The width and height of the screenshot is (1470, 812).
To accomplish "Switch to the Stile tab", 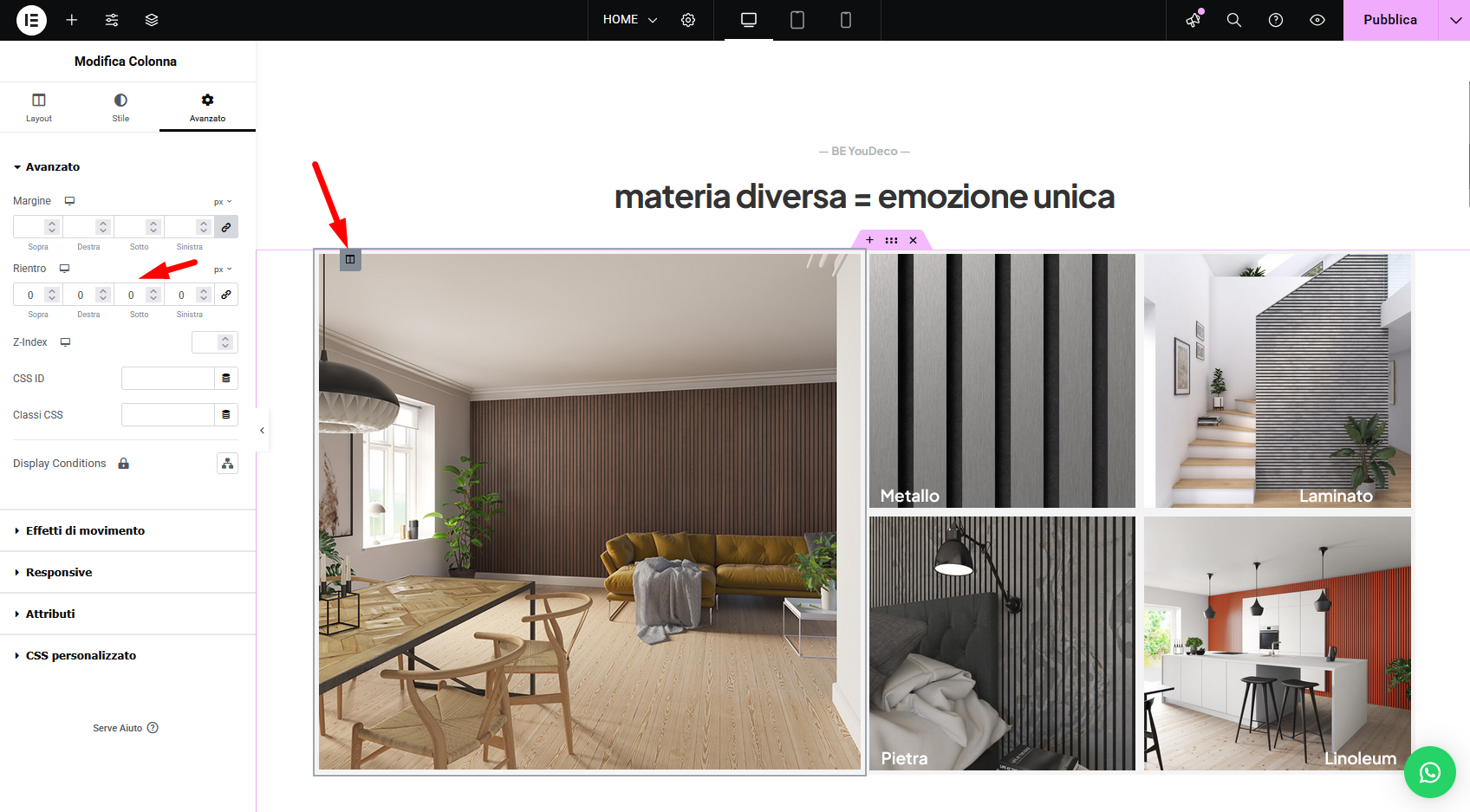I will [120, 107].
